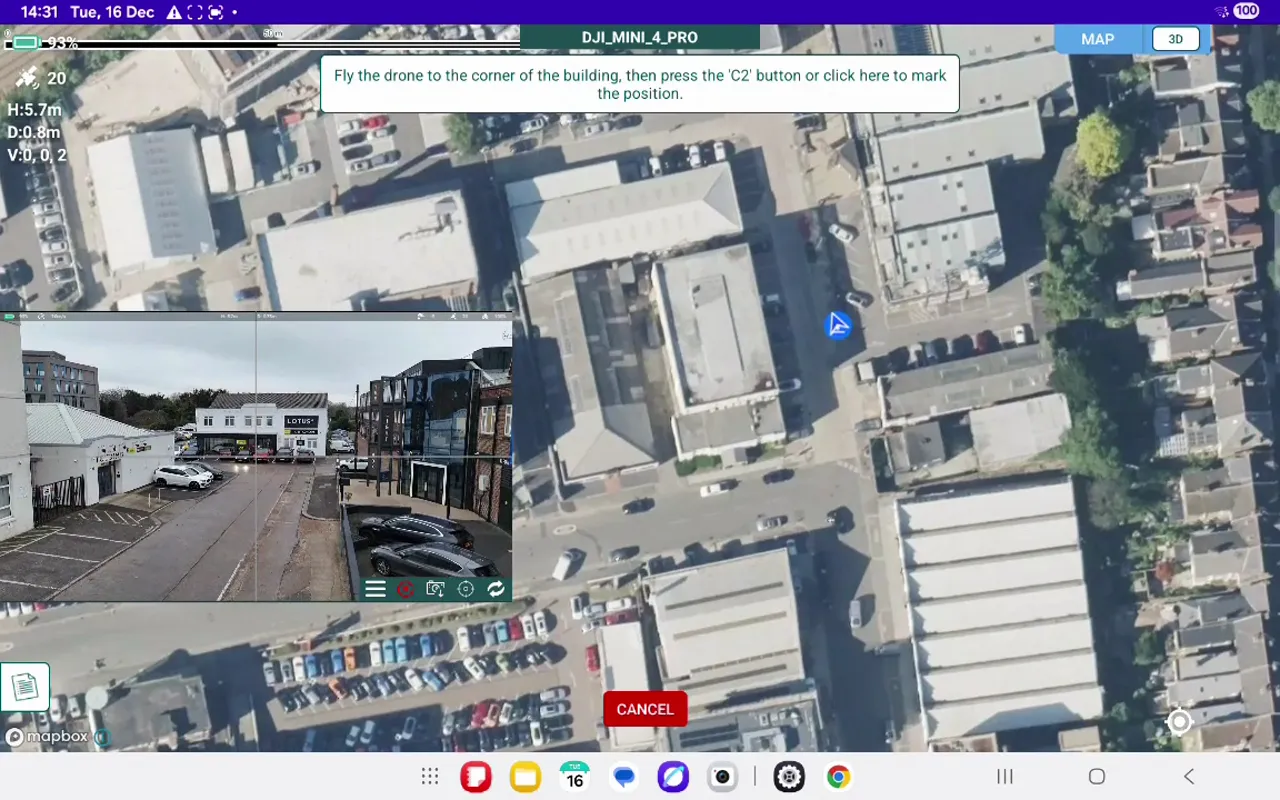This screenshot has height=800, width=1280.
Task: Launch Chrome from the taskbar
Action: point(837,776)
